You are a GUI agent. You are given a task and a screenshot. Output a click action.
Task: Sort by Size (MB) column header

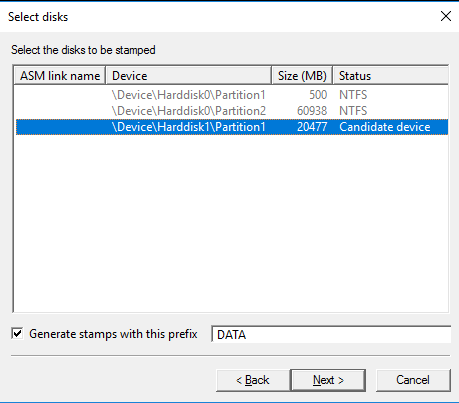302,76
